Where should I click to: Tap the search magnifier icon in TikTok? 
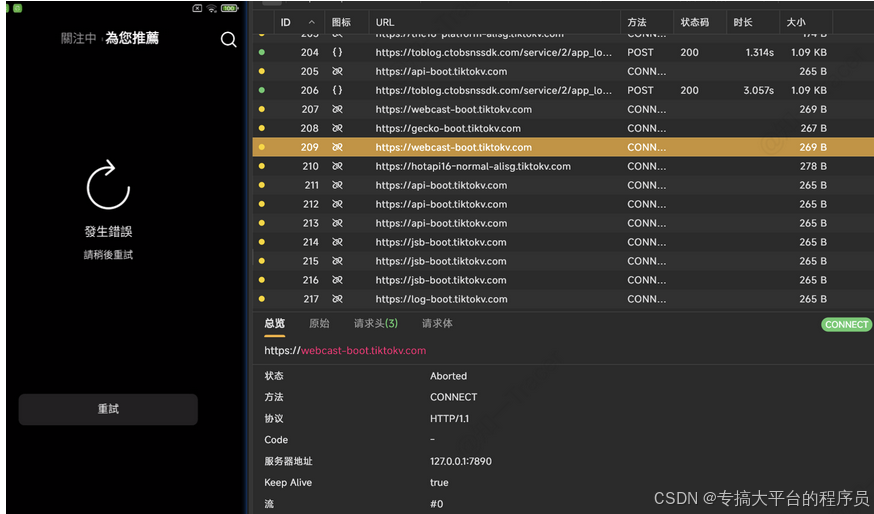(229, 40)
